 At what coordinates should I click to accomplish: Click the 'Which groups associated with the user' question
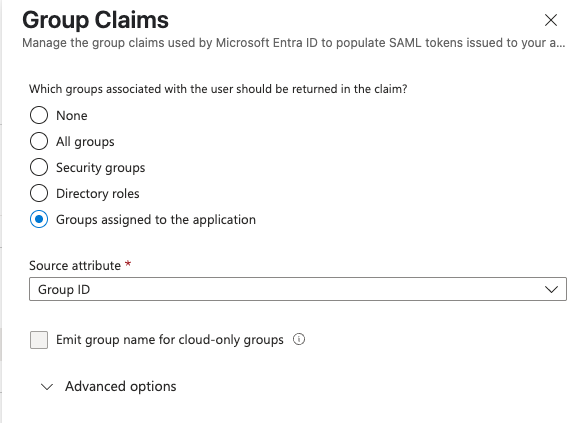coord(218,89)
